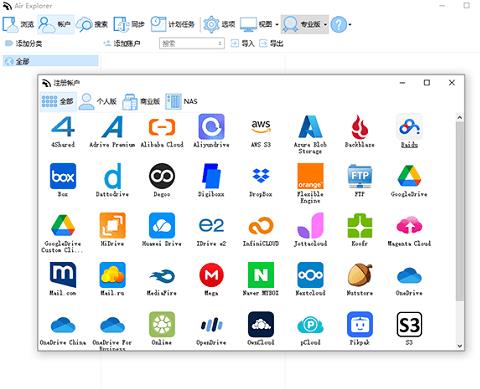Image resolution: width=480 pixels, height=389 pixels.
Task: Choose Orange Flexible Engine
Action: (310, 183)
